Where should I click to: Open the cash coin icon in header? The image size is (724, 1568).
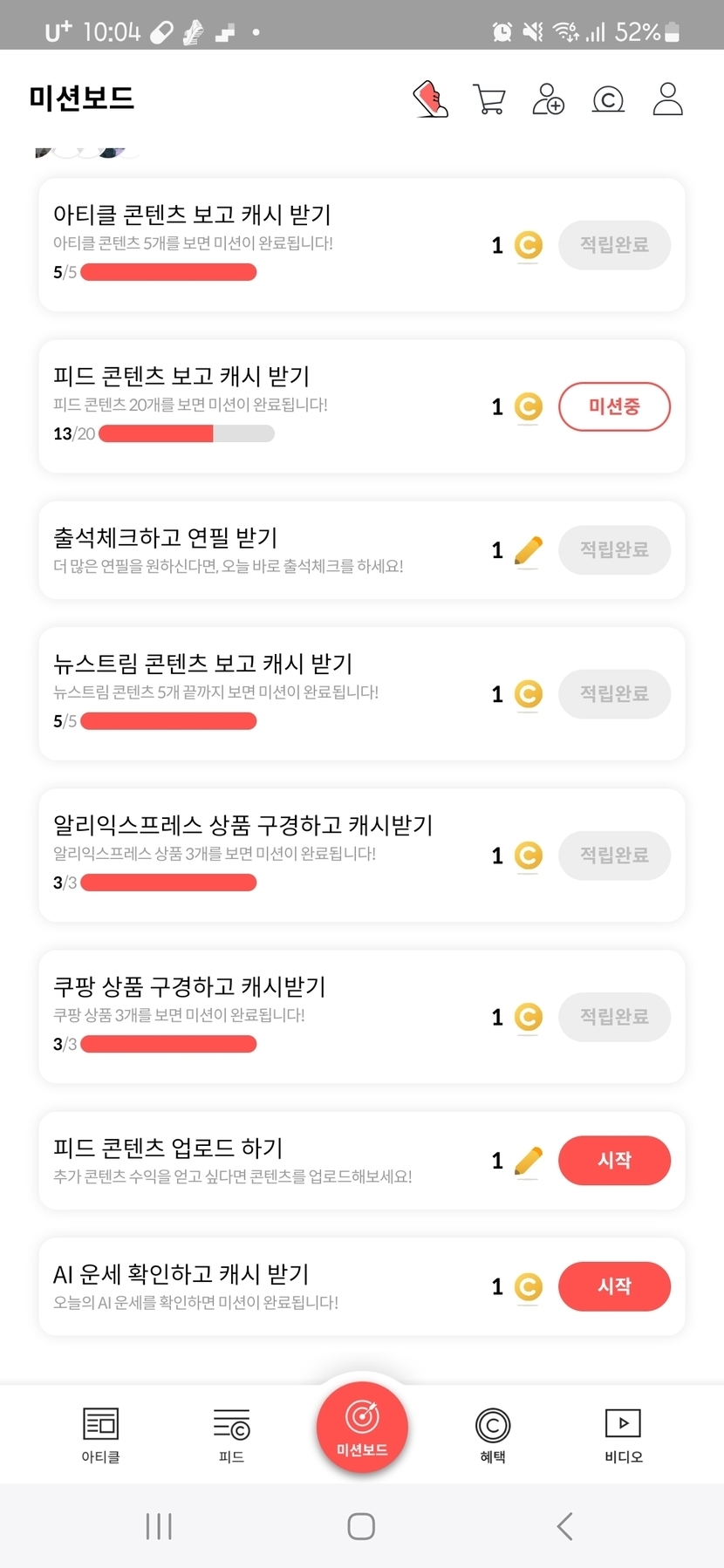point(608,99)
